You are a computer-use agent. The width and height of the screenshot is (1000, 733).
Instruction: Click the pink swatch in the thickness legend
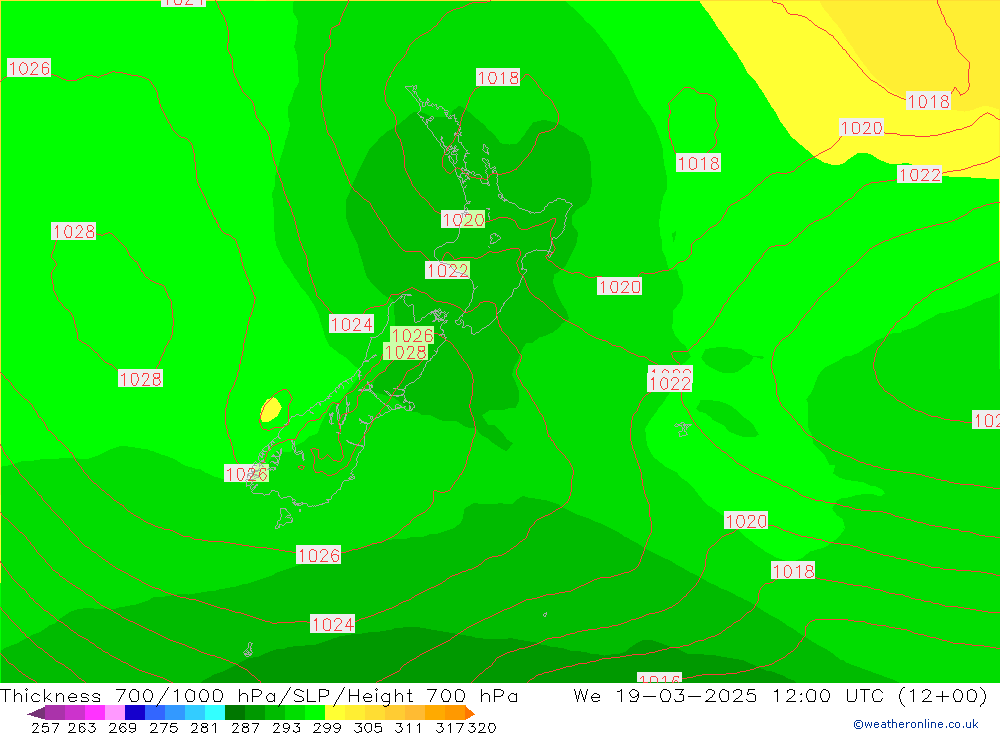[115, 712]
